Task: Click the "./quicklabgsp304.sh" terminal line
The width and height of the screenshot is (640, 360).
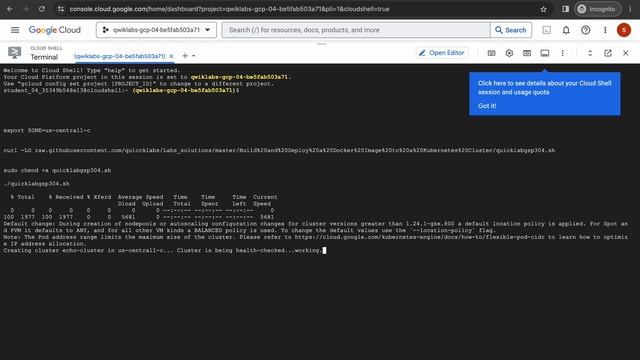Action: 36,184
